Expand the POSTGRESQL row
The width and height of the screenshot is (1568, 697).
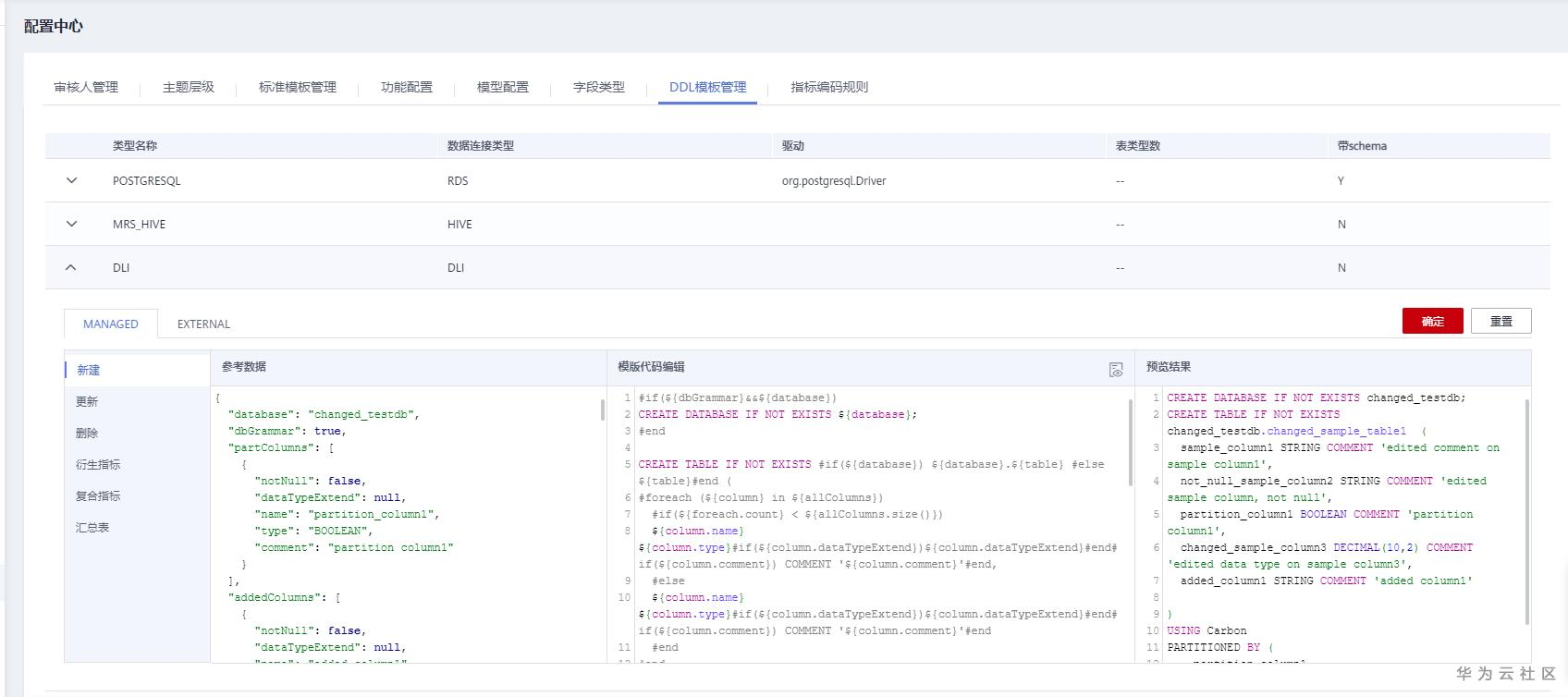click(71, 180)
